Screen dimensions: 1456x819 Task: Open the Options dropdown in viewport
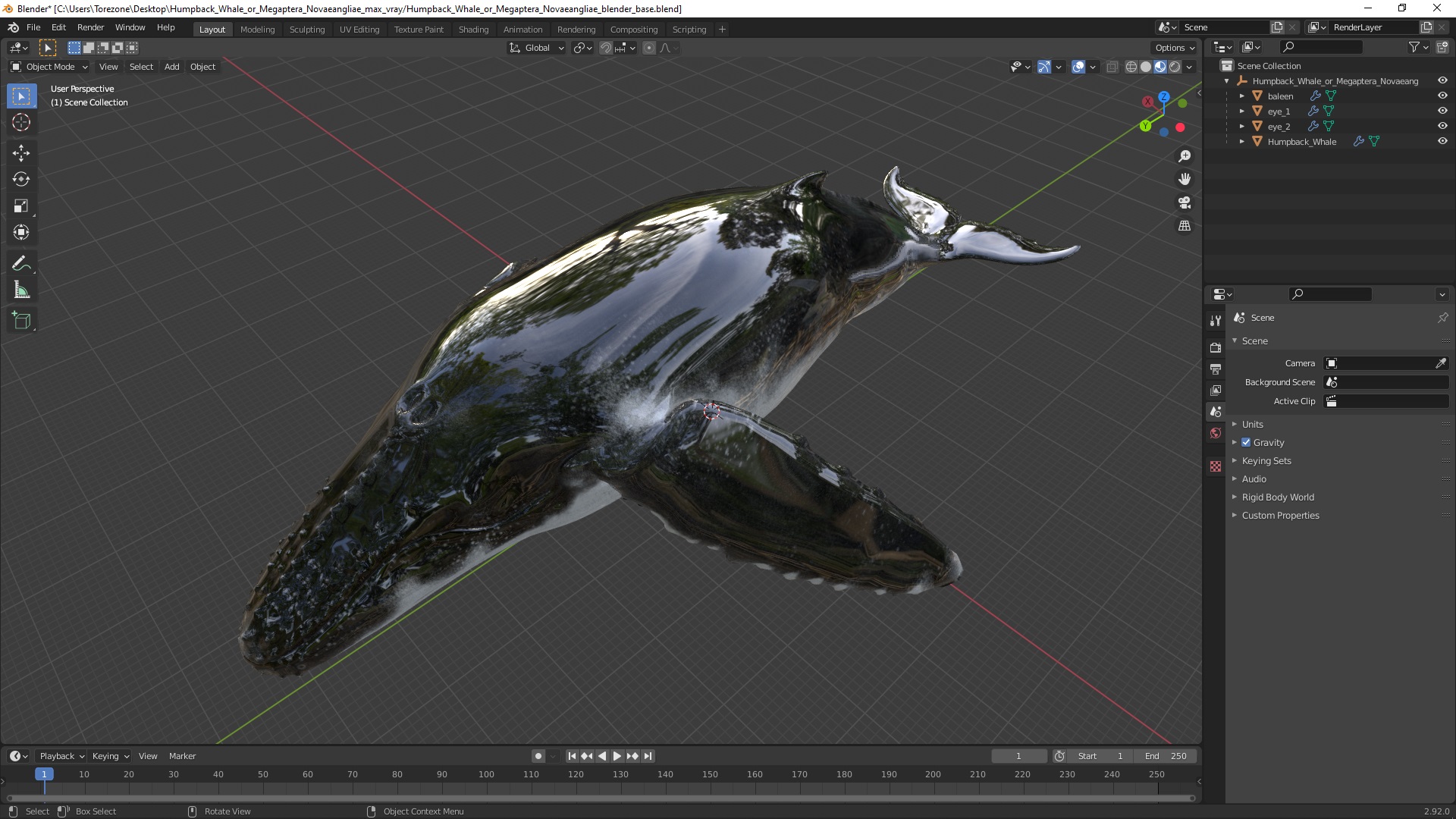1174,48
